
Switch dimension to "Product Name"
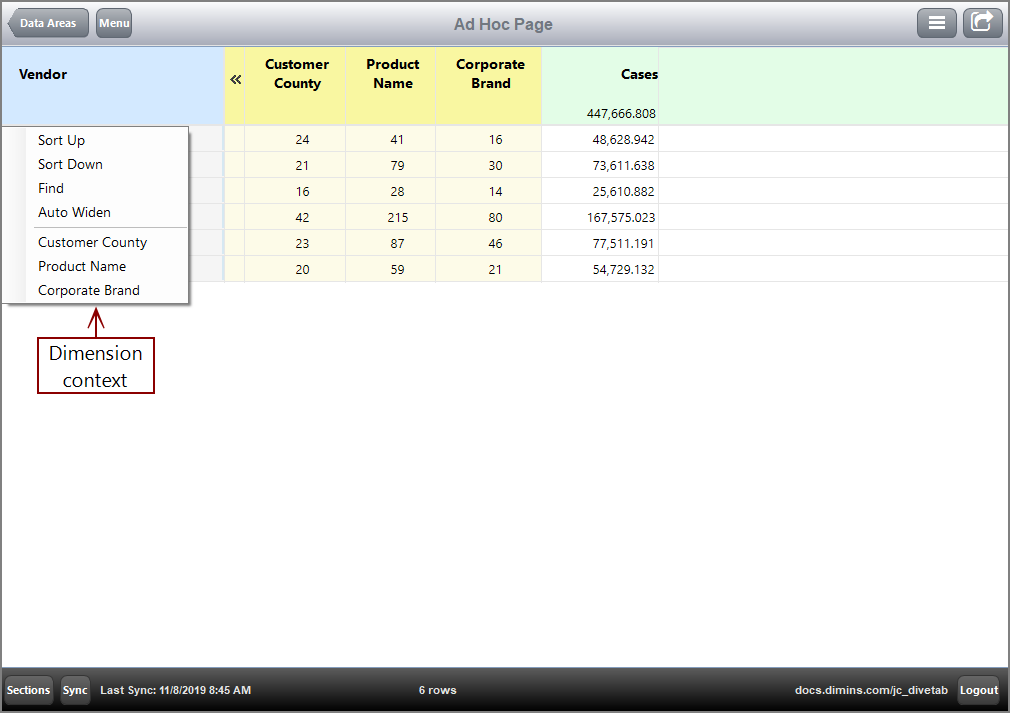pos(82,266)
